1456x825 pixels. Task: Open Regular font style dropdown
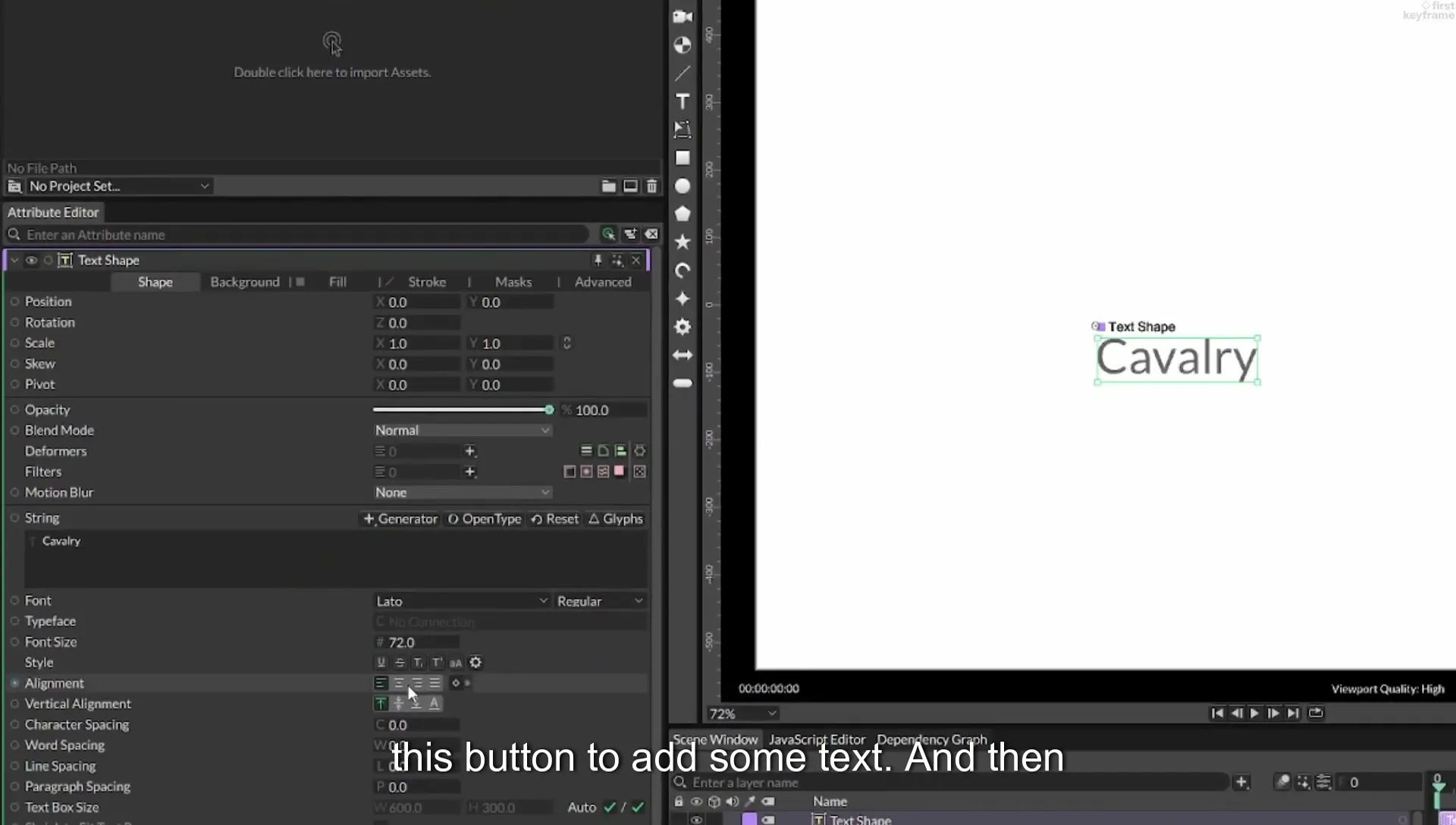click(600, 601)
